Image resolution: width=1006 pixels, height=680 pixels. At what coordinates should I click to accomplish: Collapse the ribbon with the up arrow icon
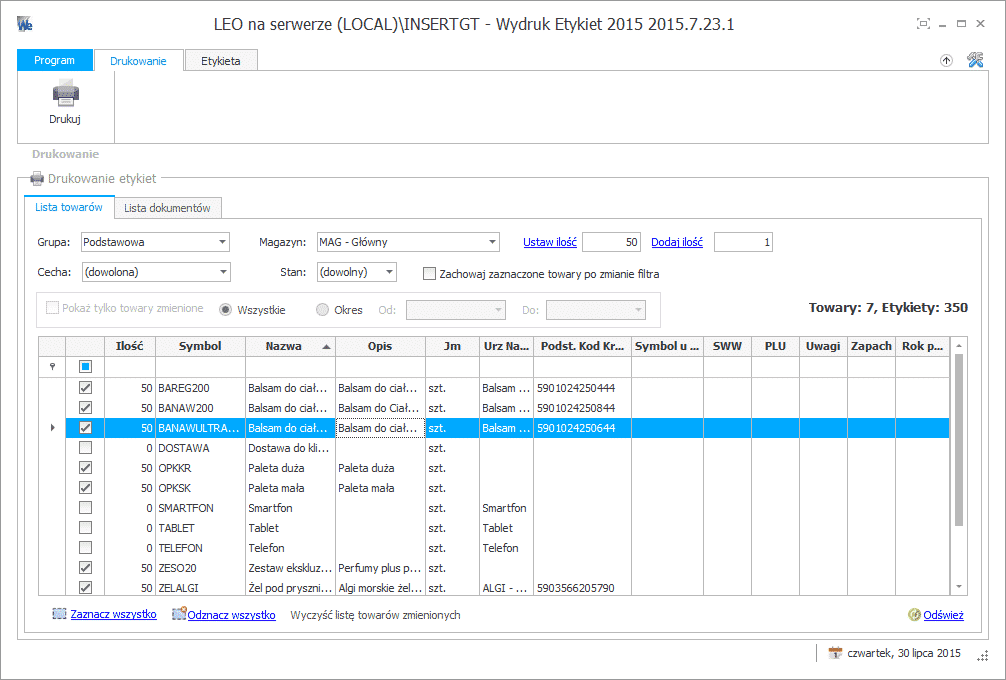(x=946, y=60)
